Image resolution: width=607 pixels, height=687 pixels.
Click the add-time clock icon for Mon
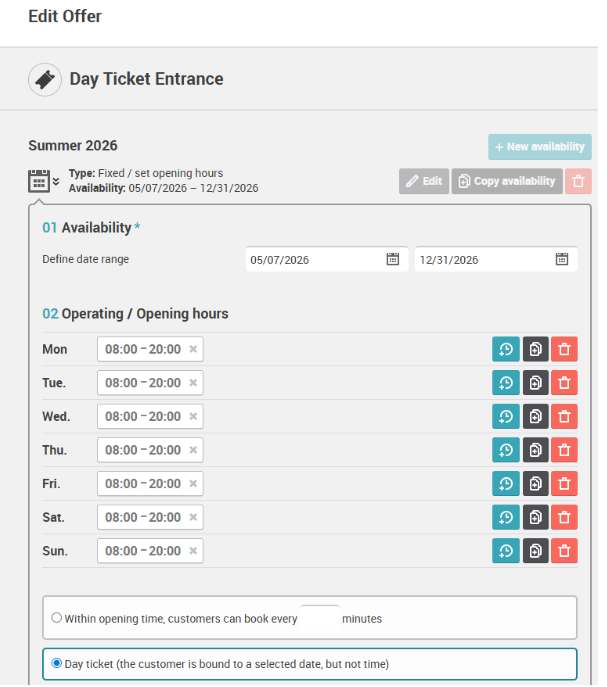(x=505, y=349)
